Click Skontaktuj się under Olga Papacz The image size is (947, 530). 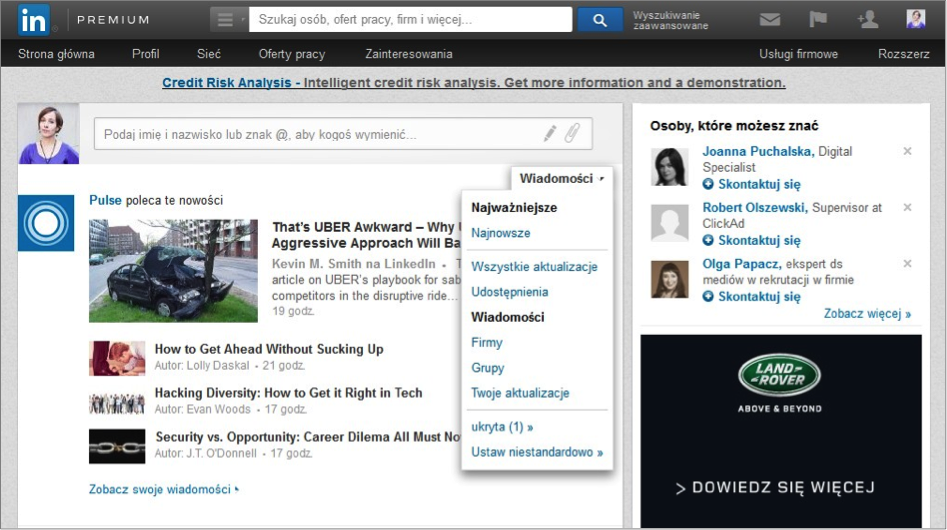(759, 296)
